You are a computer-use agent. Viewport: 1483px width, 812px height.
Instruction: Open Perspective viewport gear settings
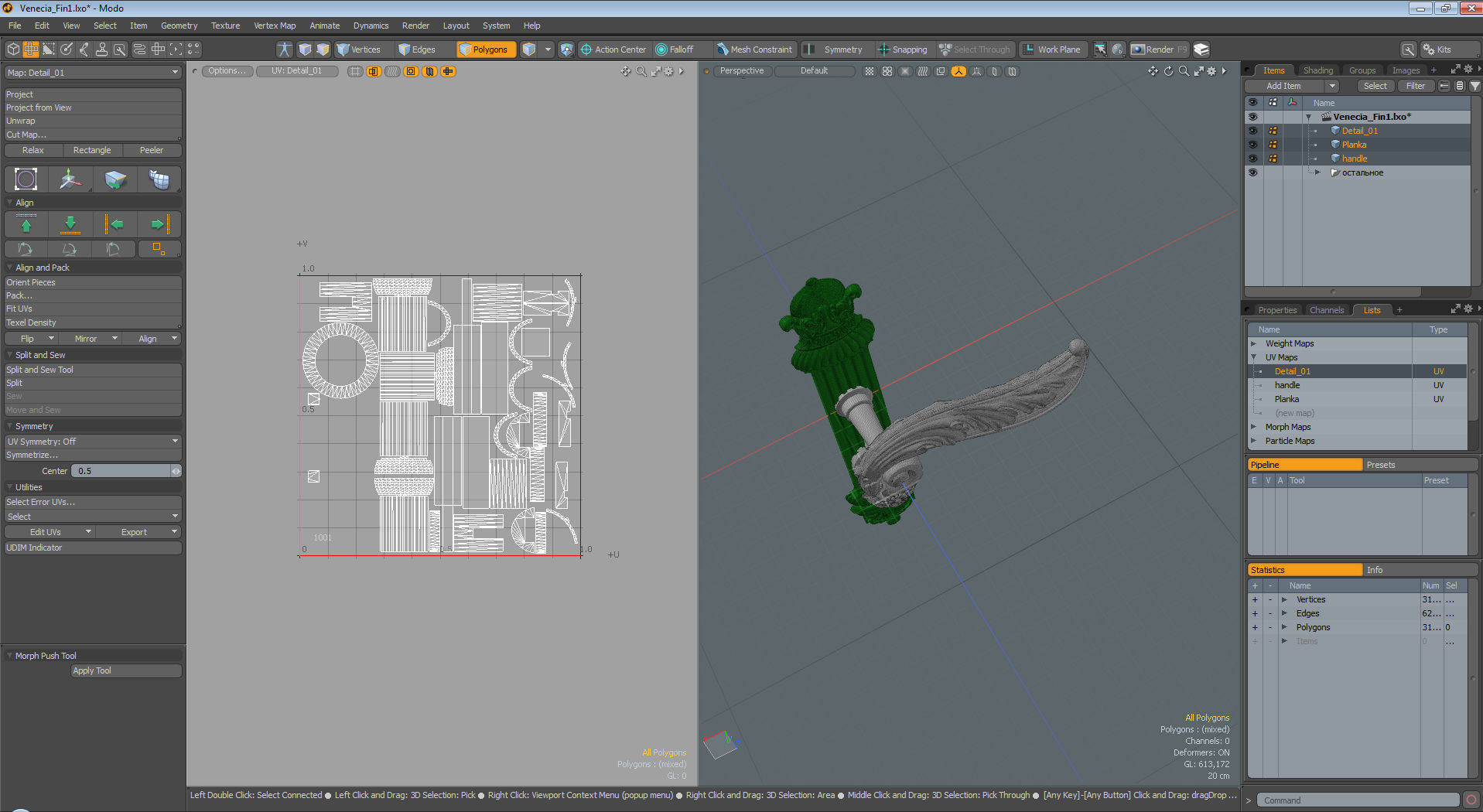pos(1212,71)
